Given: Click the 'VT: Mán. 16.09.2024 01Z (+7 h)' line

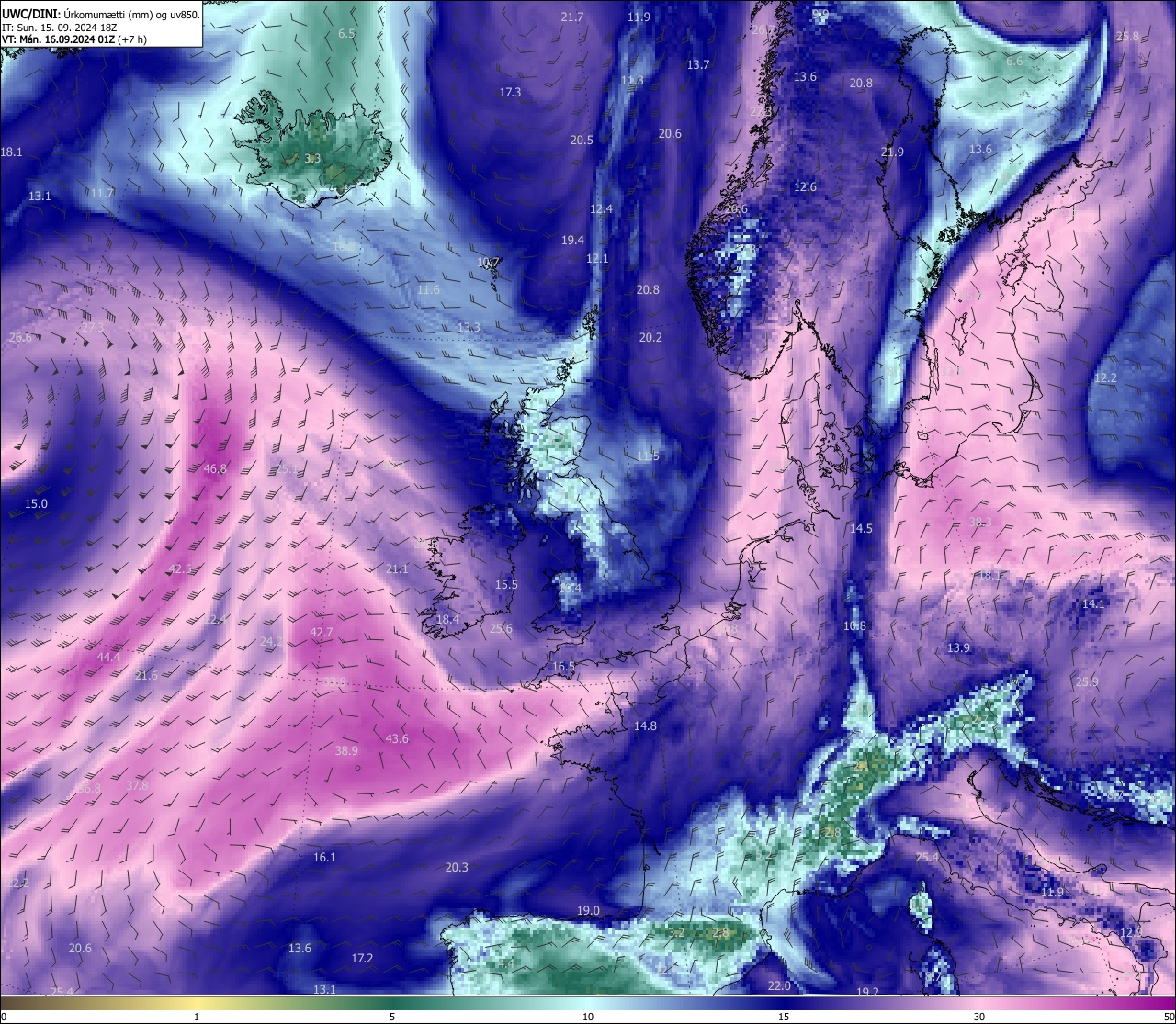Looking at the screenshot, I should (74, 39).
